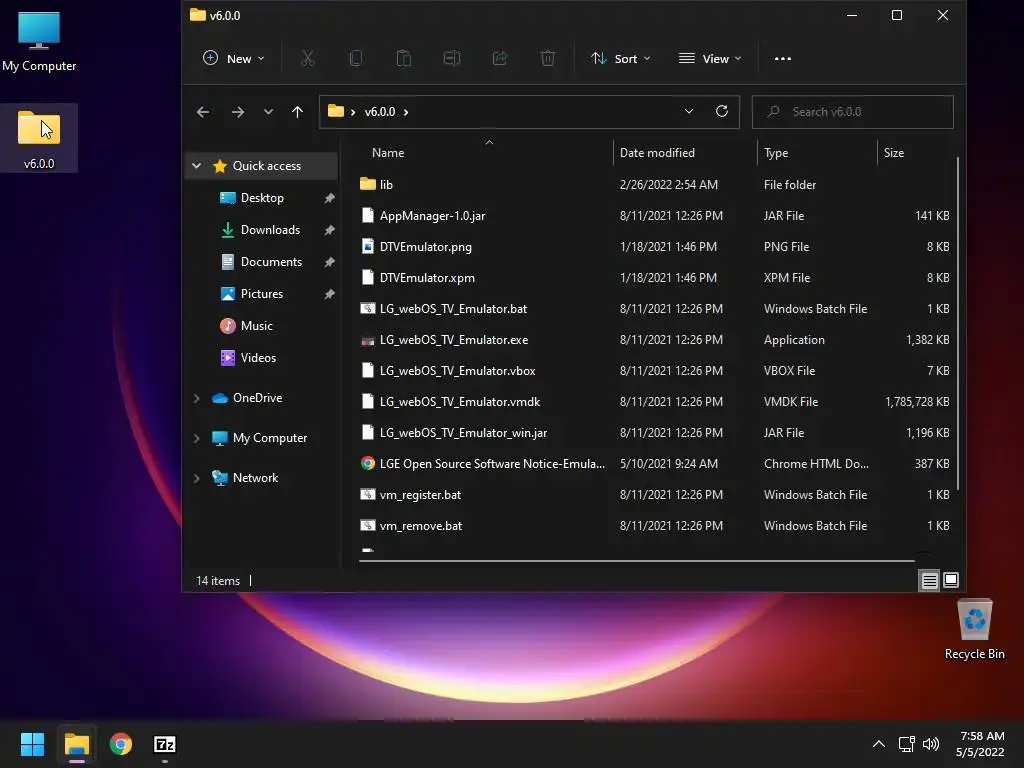The width and height of the screenshot is (1024, 768).
Task: Expand the OneDrive tree node
Action: (x=197, y=398)
